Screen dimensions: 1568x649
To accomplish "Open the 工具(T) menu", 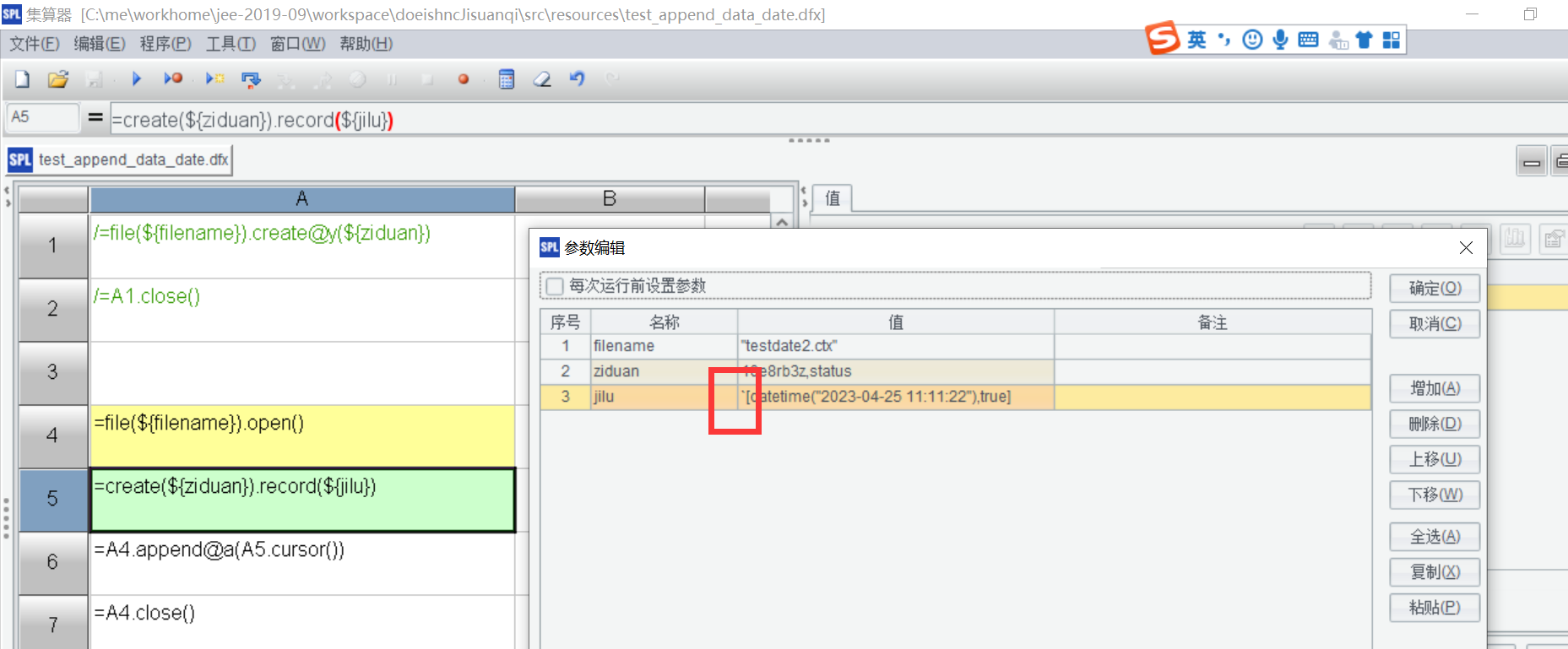I will pos(231,44).
